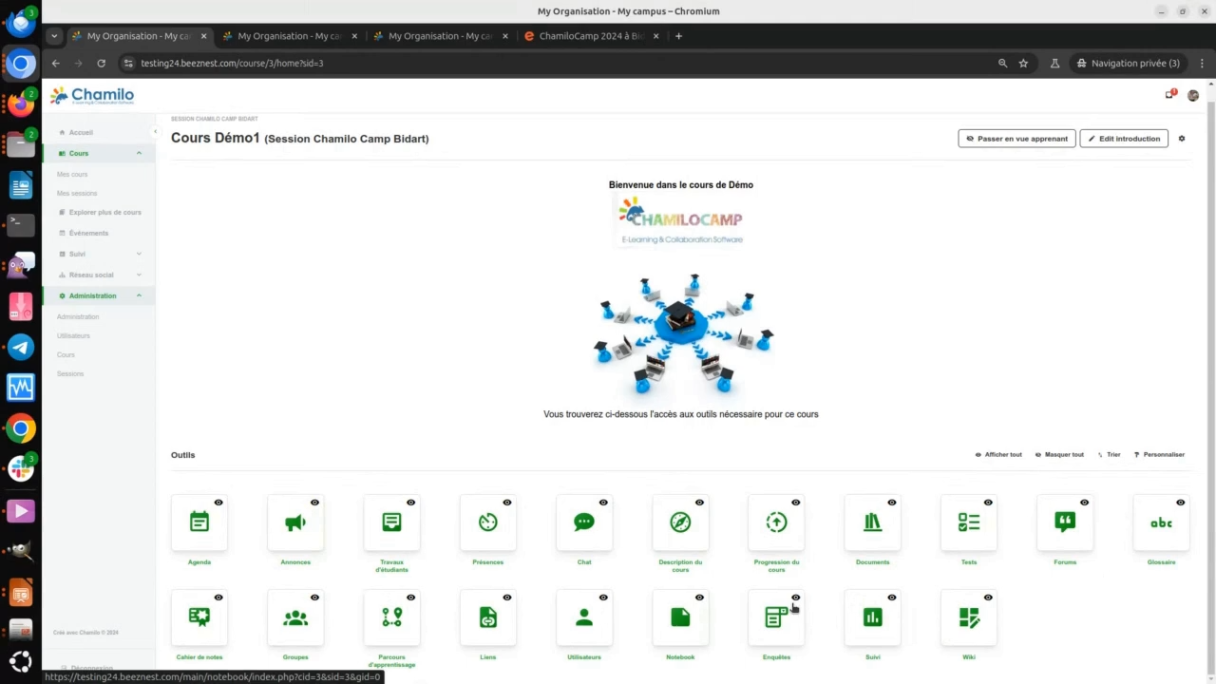This screenshot has height=684, width=1216.
Task: Toggle visibility eye on Tests tool
Action: coord(988,502)
